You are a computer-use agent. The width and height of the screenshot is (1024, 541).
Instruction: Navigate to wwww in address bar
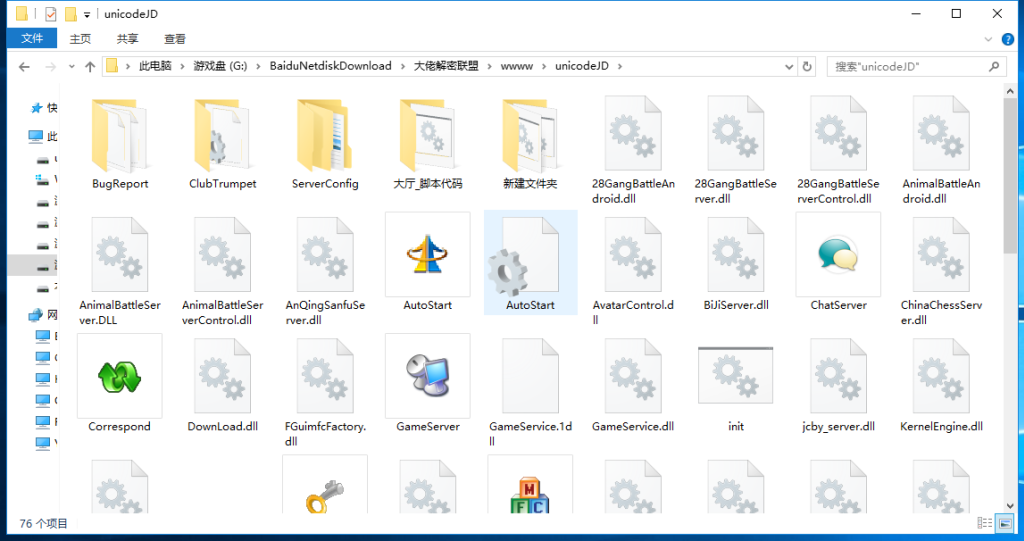[517, 66]
